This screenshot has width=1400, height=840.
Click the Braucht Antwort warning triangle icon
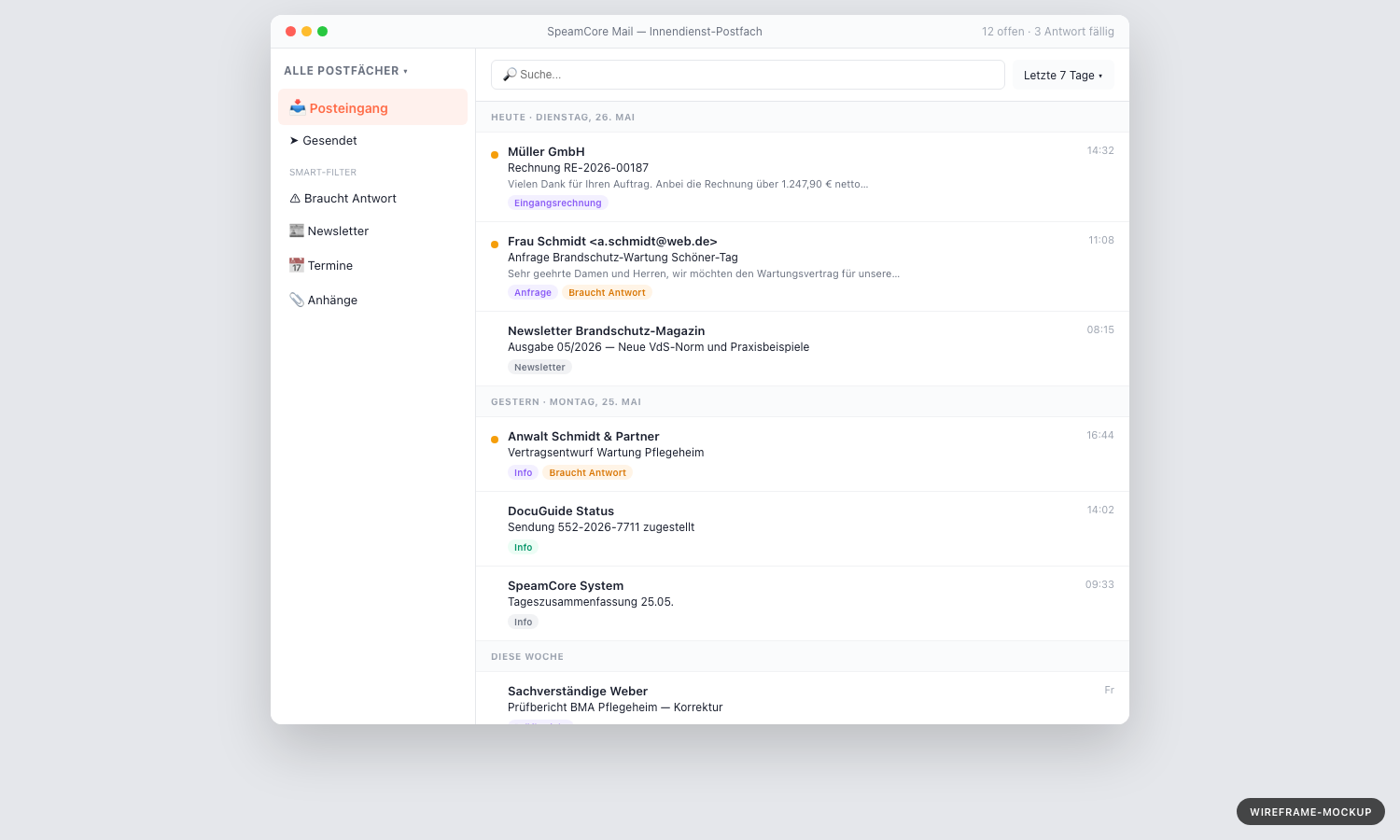pyautogui.click(x=295, y=199)
